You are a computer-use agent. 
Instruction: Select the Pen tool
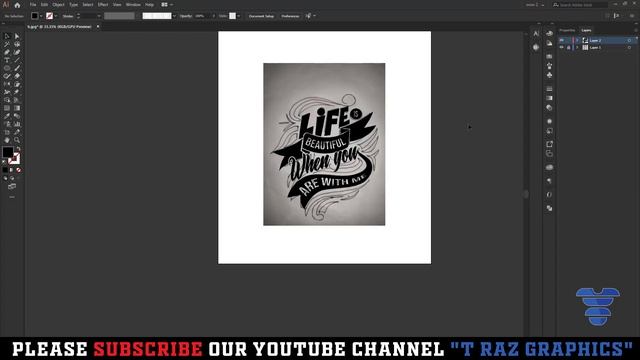click(x=7, y=52)
